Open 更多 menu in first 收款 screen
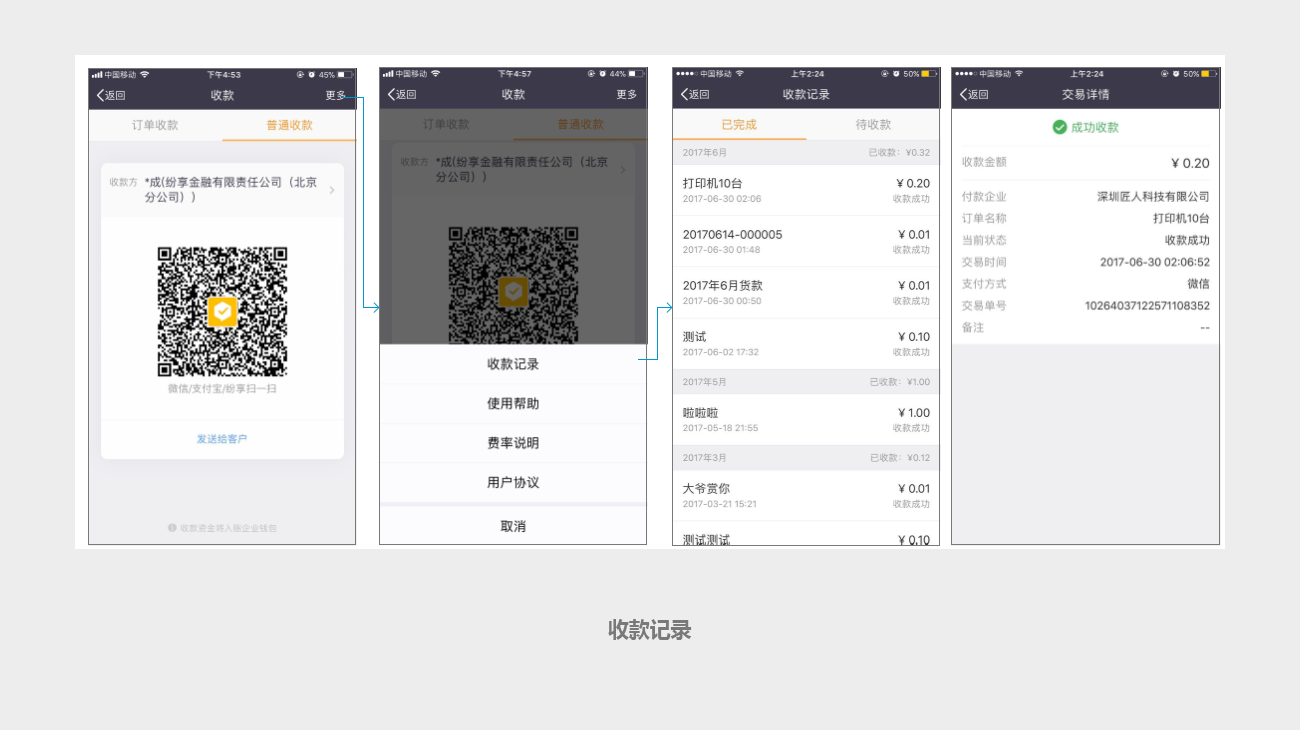Image resolution: width=1300 pixels, height=730 pixels. pos(336,95)
